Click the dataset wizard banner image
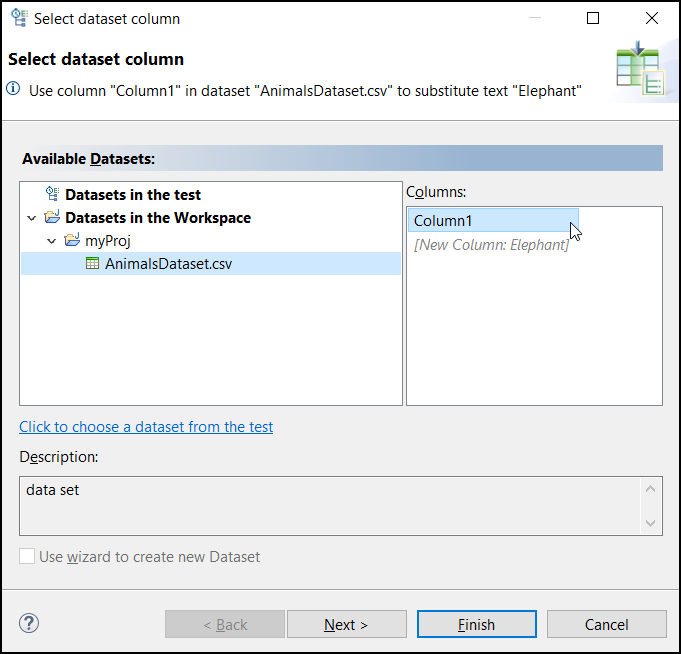The image size is (681, 654). [640, 69]
